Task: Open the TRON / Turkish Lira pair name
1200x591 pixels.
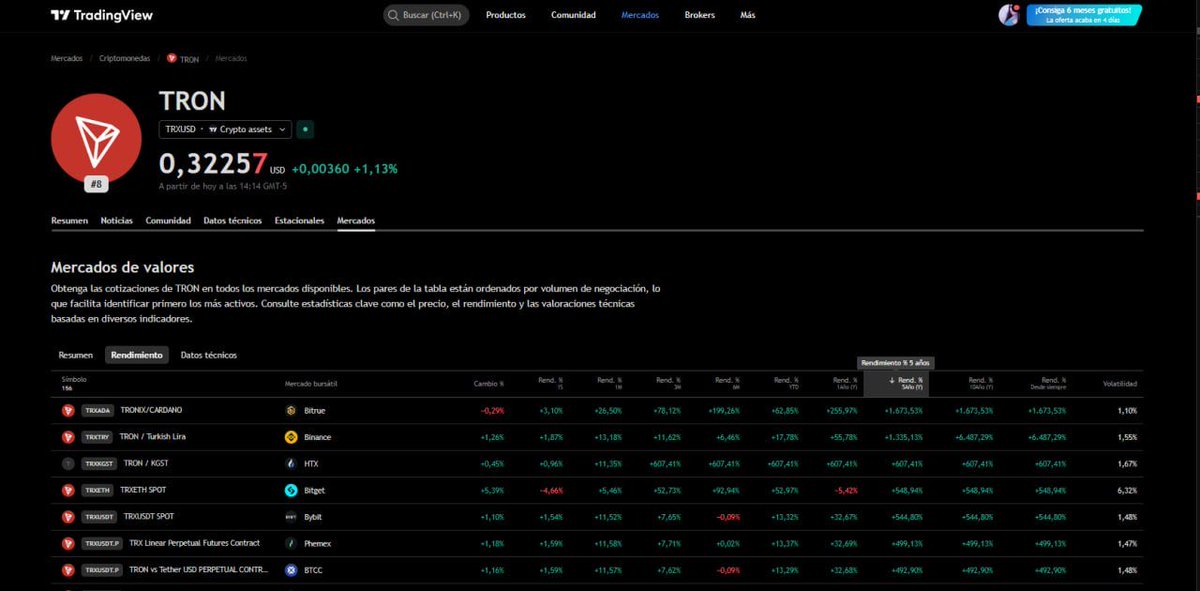Action: (x=152, y=437)
